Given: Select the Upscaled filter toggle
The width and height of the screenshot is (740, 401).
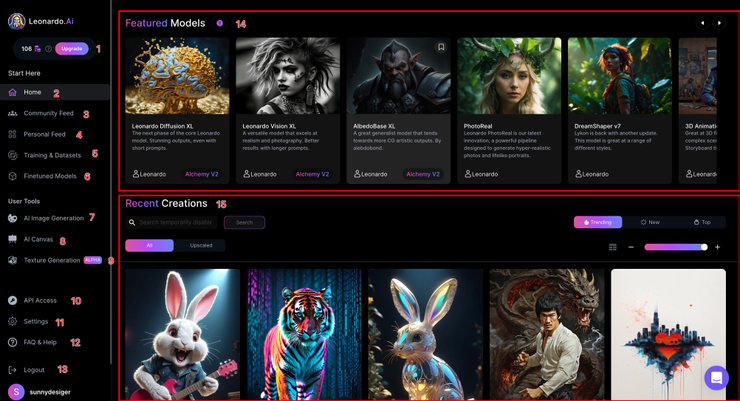Looking at the screenshot, I should click(x=201, y=245).
